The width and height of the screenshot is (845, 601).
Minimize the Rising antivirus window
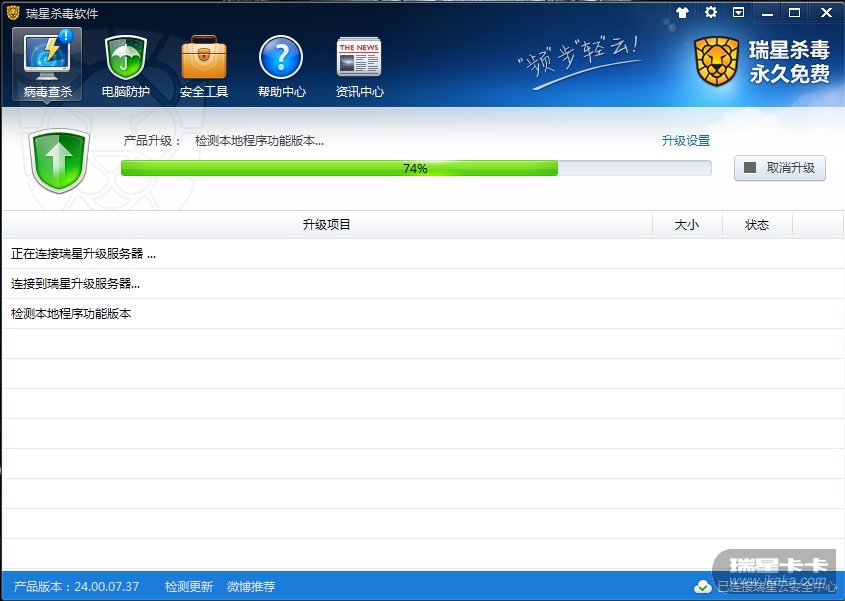[x=767, y=12]
